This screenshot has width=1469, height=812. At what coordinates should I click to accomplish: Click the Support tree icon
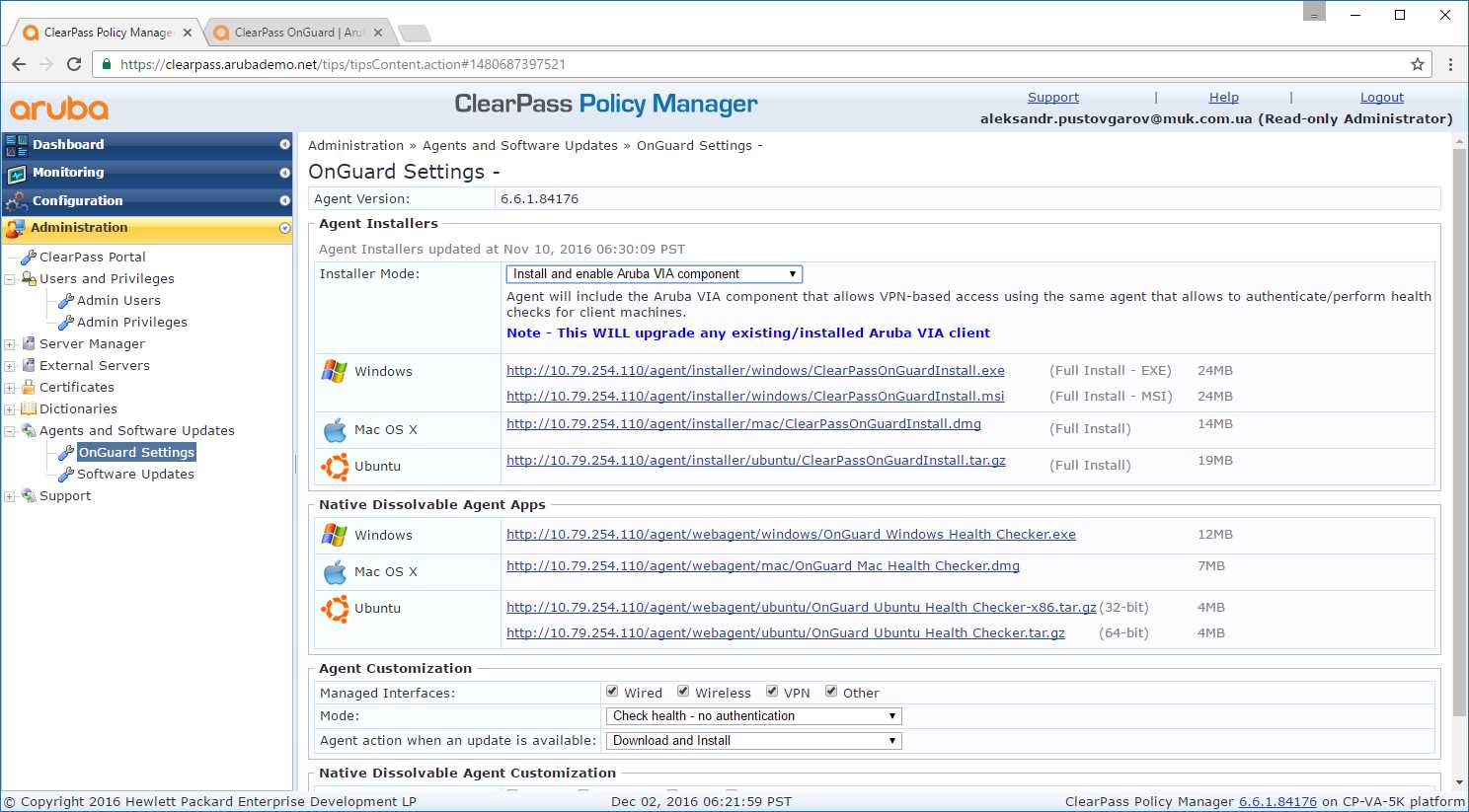[29, 495]
